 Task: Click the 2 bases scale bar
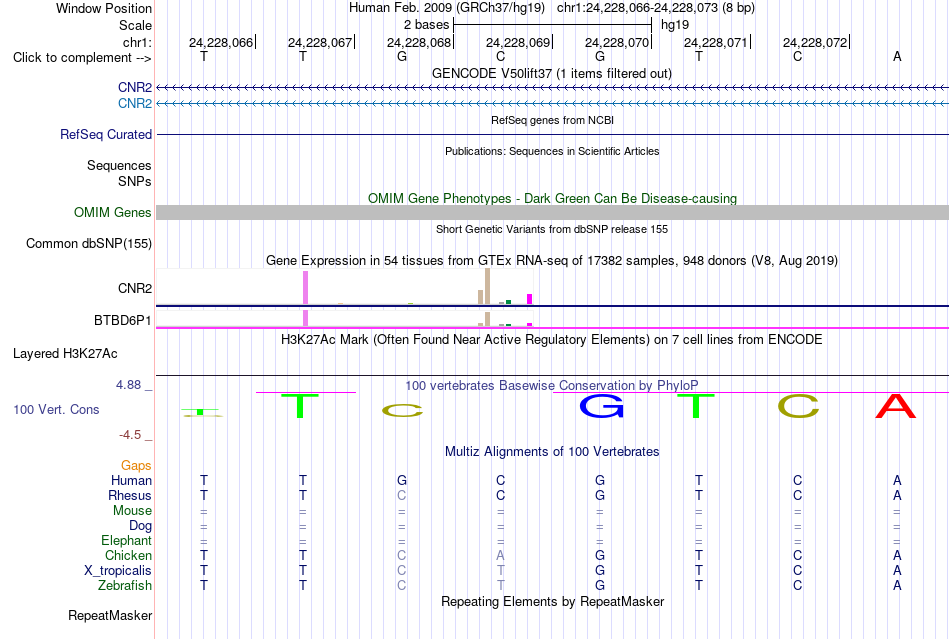click(552, 25)
